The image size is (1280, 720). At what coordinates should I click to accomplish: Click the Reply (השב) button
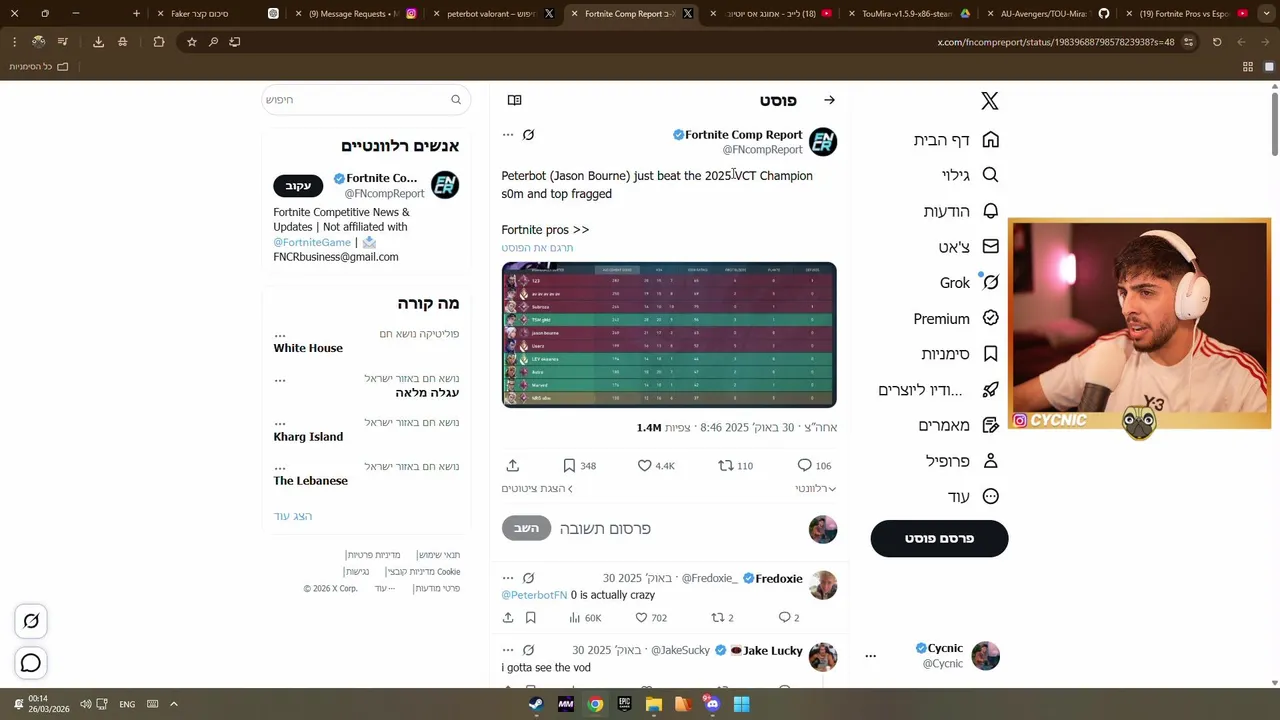click(526, 529)
